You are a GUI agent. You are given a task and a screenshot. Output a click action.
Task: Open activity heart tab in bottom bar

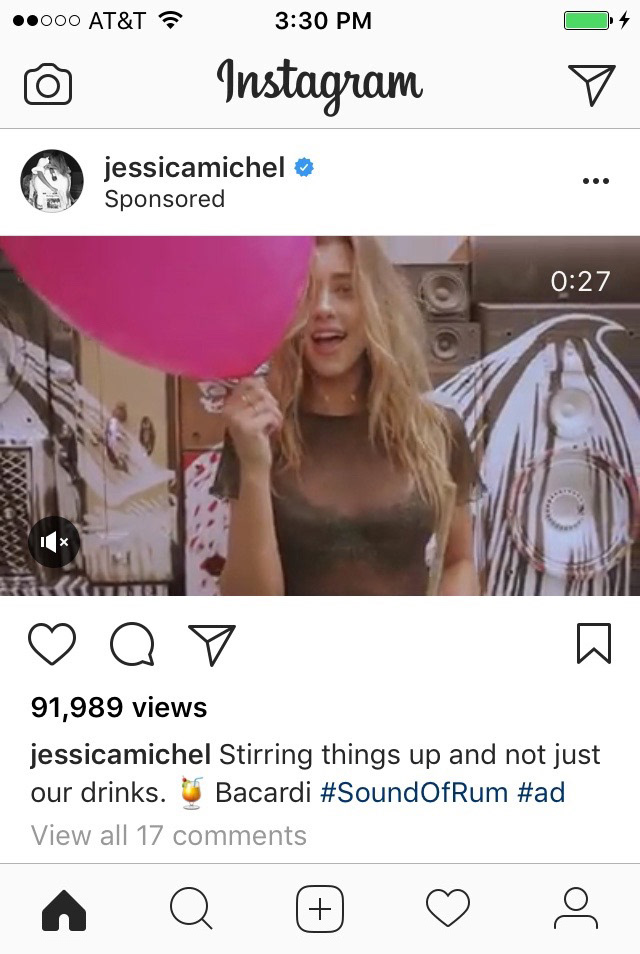click(448, 907)
